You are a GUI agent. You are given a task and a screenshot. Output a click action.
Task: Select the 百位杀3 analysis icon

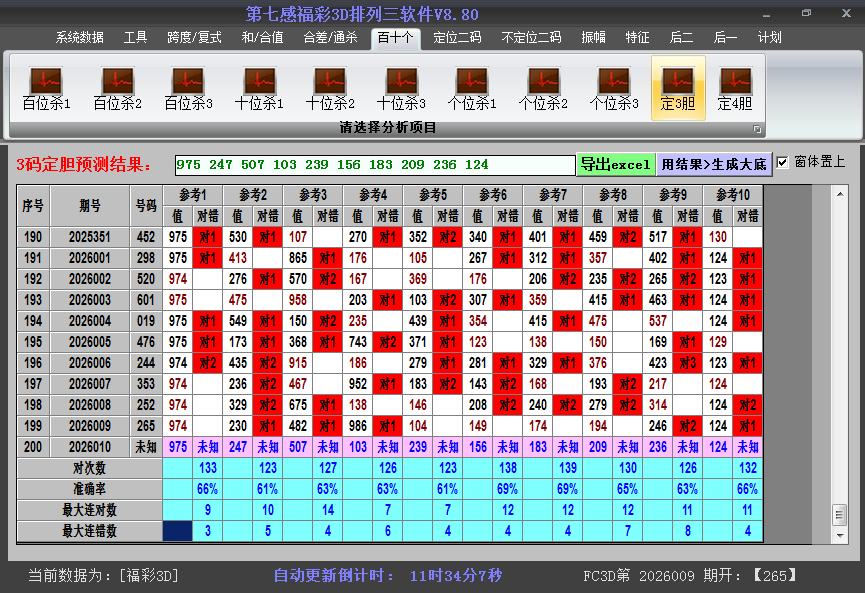coord(188,88)
